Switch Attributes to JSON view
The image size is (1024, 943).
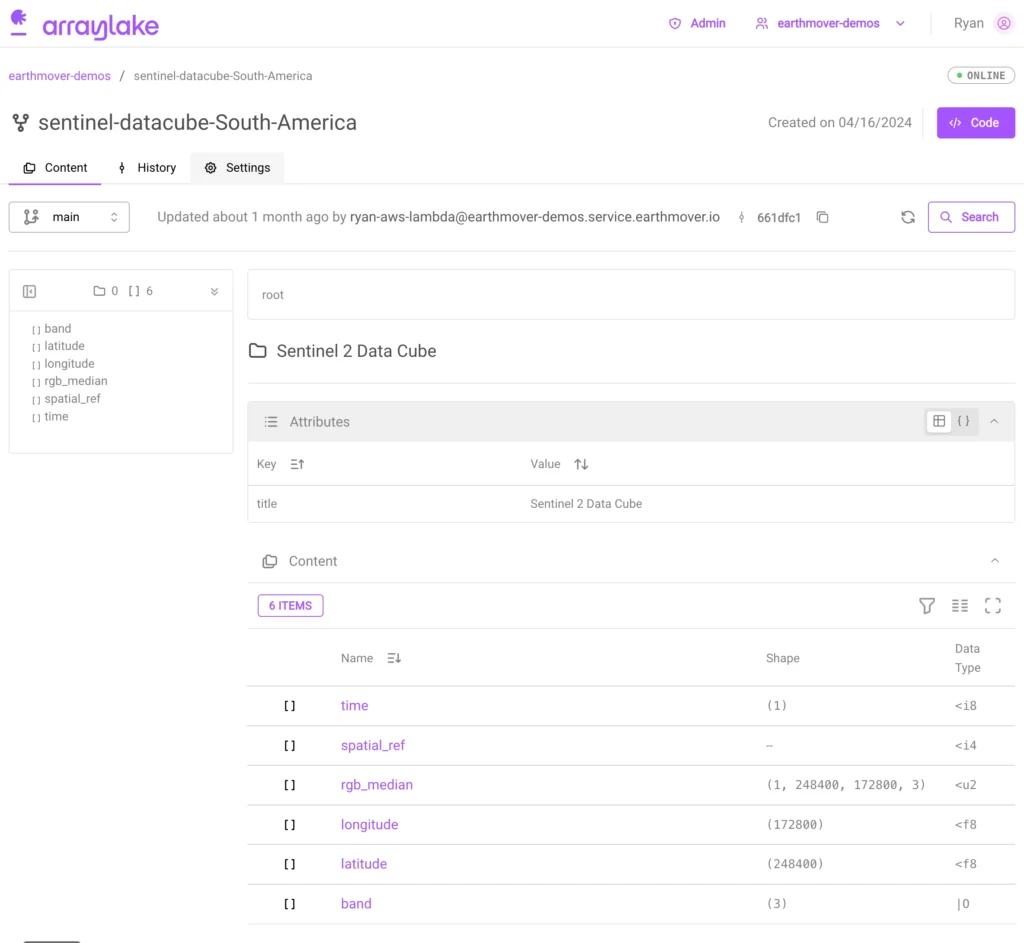coord(964,421)
